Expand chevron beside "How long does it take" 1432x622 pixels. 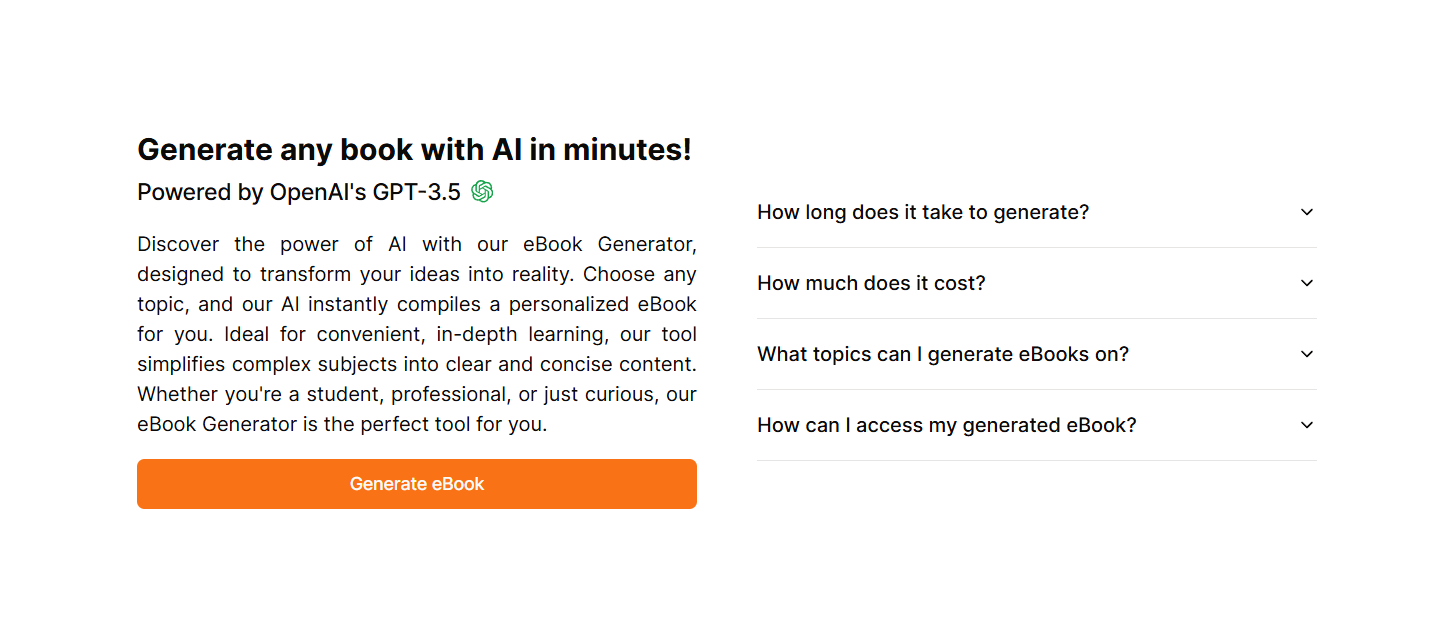1306,212
